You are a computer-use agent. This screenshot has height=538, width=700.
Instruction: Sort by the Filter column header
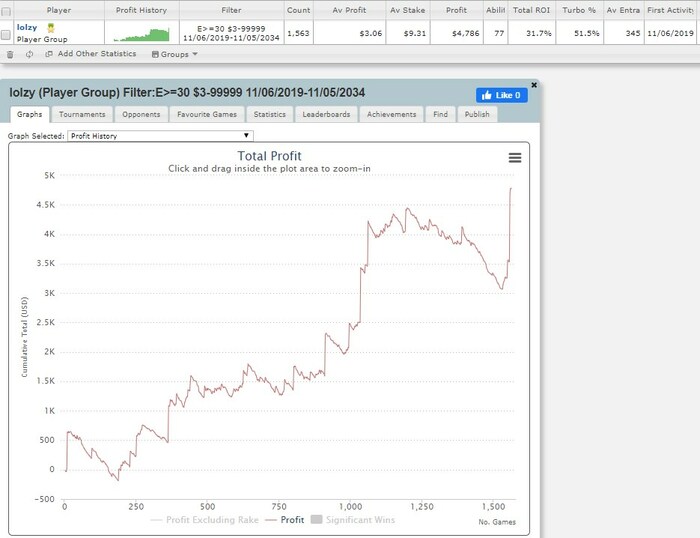pos(231,10)
